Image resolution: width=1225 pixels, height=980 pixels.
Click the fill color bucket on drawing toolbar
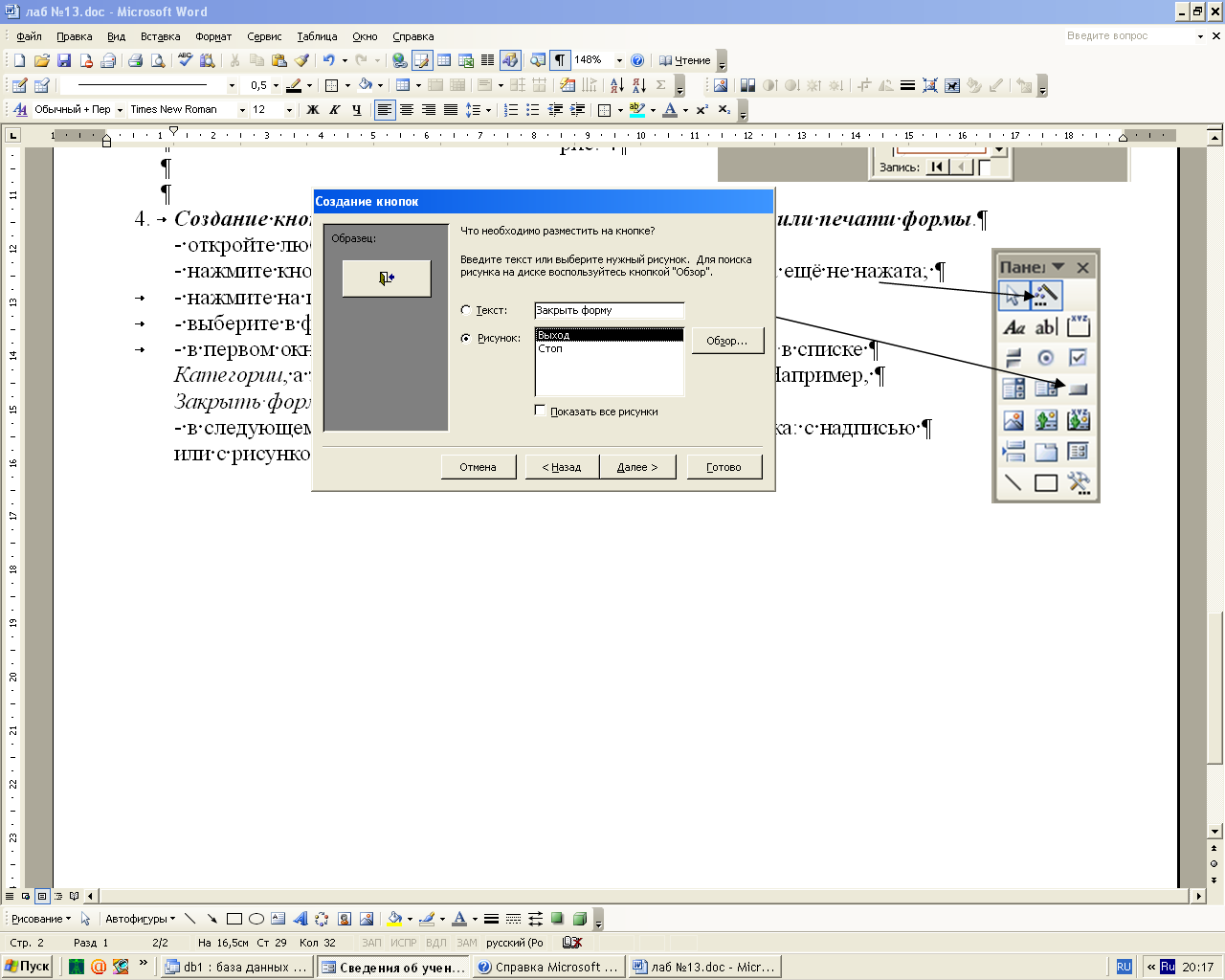[x=394, y=919]
